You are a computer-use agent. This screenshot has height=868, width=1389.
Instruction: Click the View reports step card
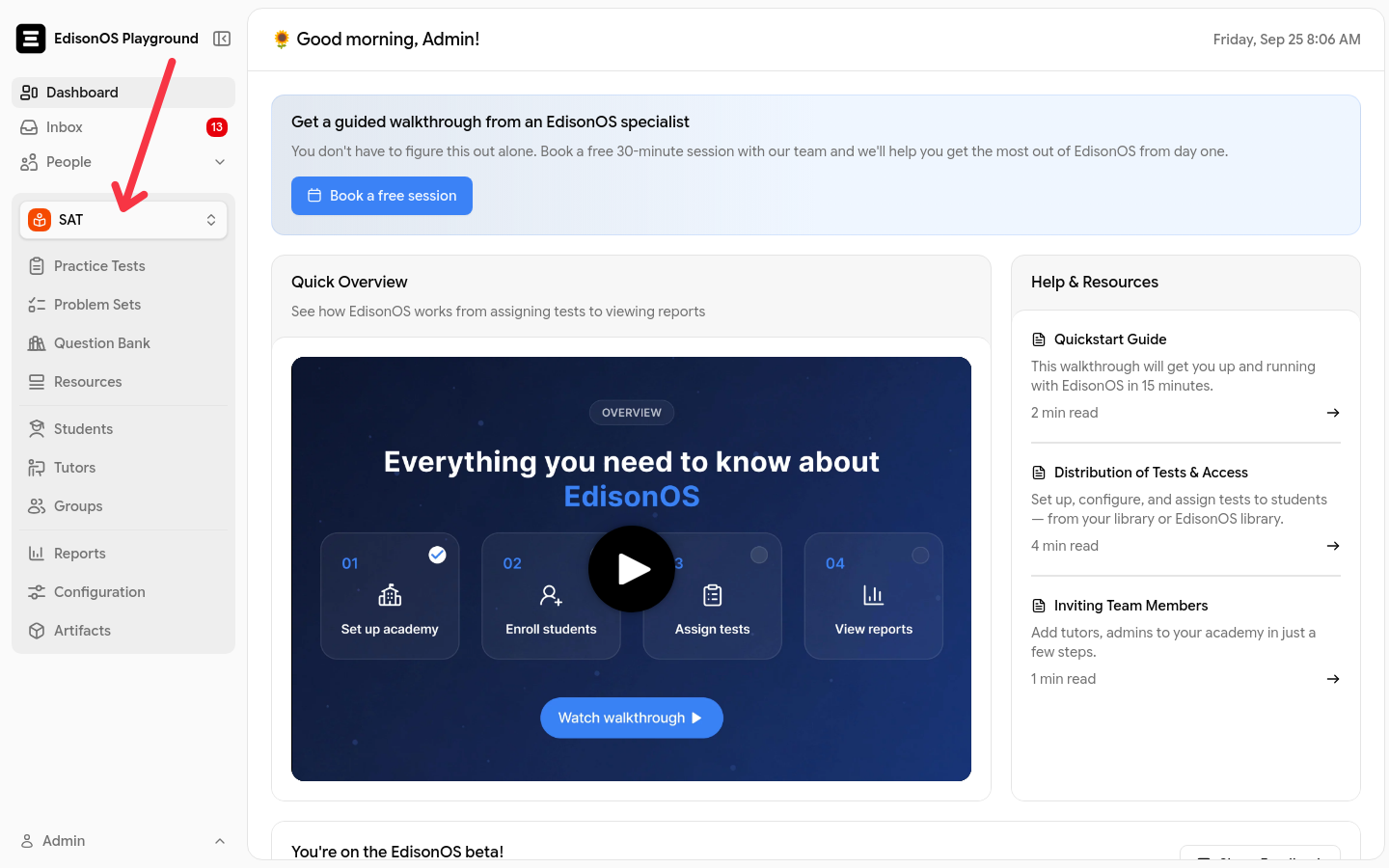point(874,596)
